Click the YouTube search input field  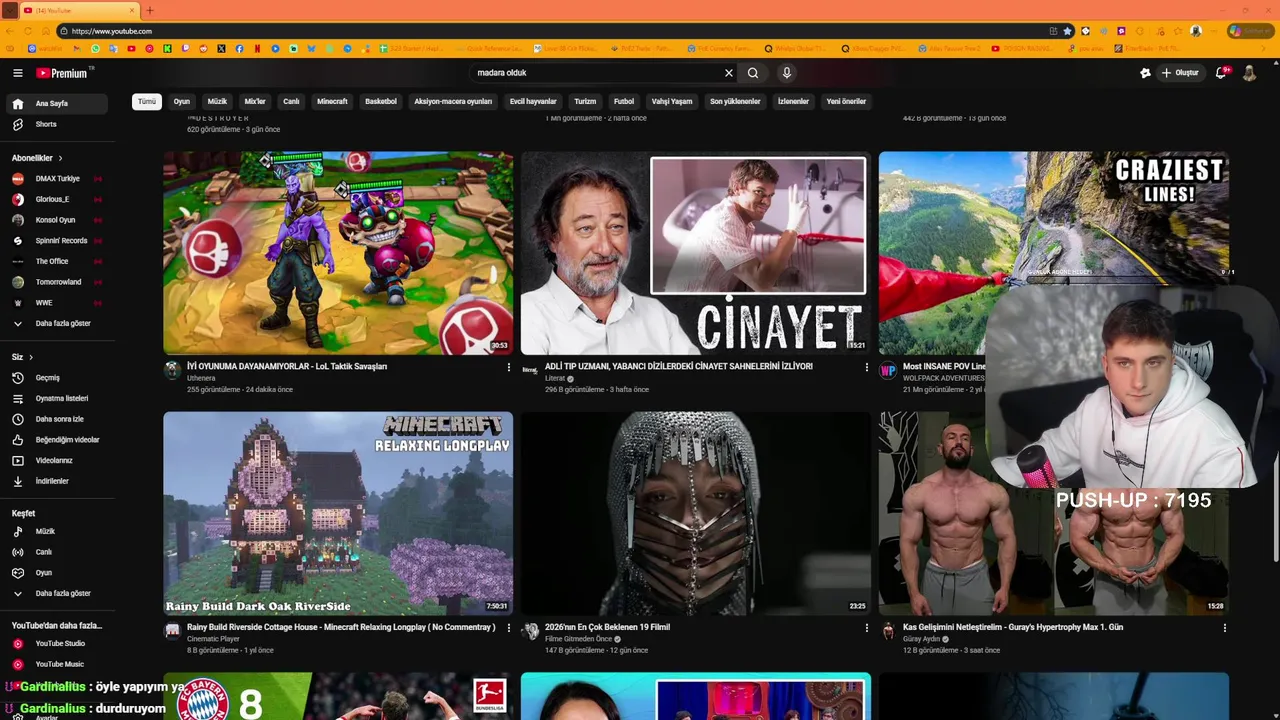pyautogui.click(x=596, y=73)
